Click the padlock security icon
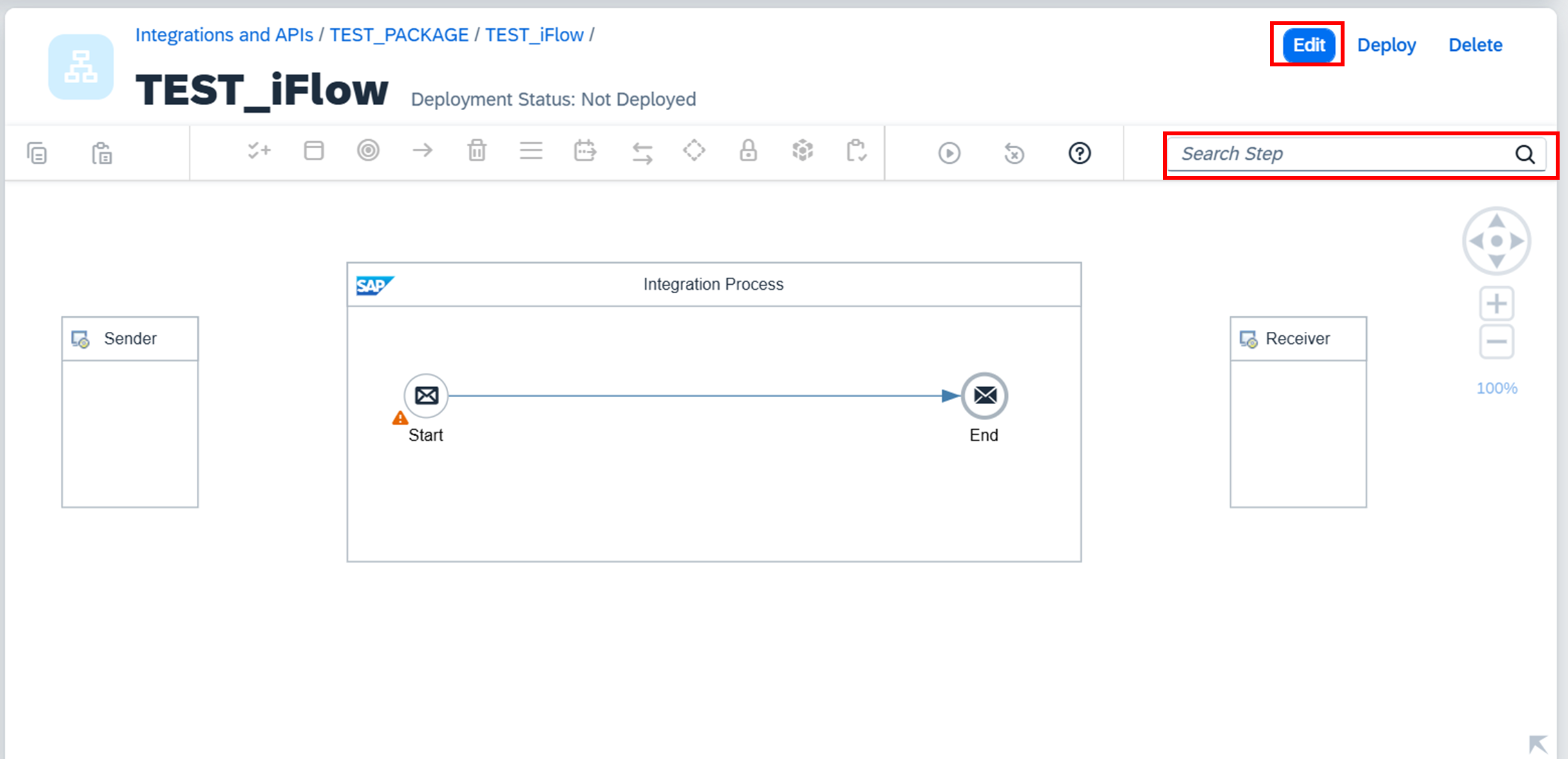This screenshot has width=1568, height=759. point(748,151)
